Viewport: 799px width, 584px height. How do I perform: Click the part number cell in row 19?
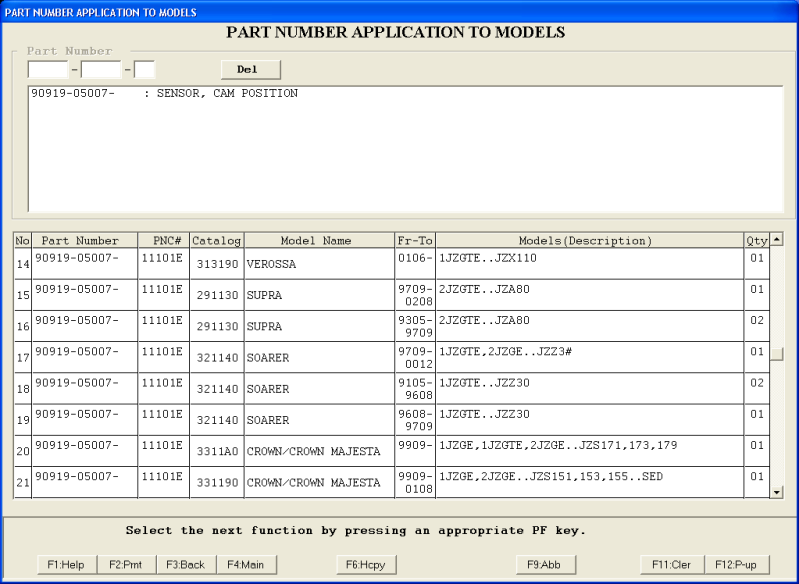(x=85, y=420)
